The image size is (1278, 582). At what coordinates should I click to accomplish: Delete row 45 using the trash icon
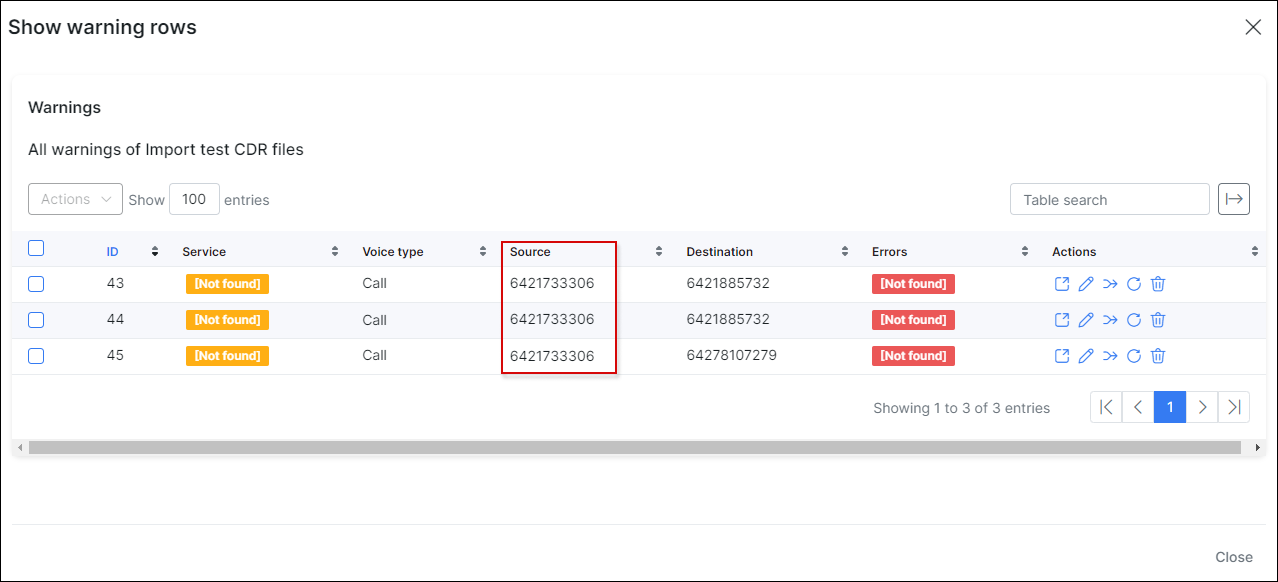tap(1158, 356)
